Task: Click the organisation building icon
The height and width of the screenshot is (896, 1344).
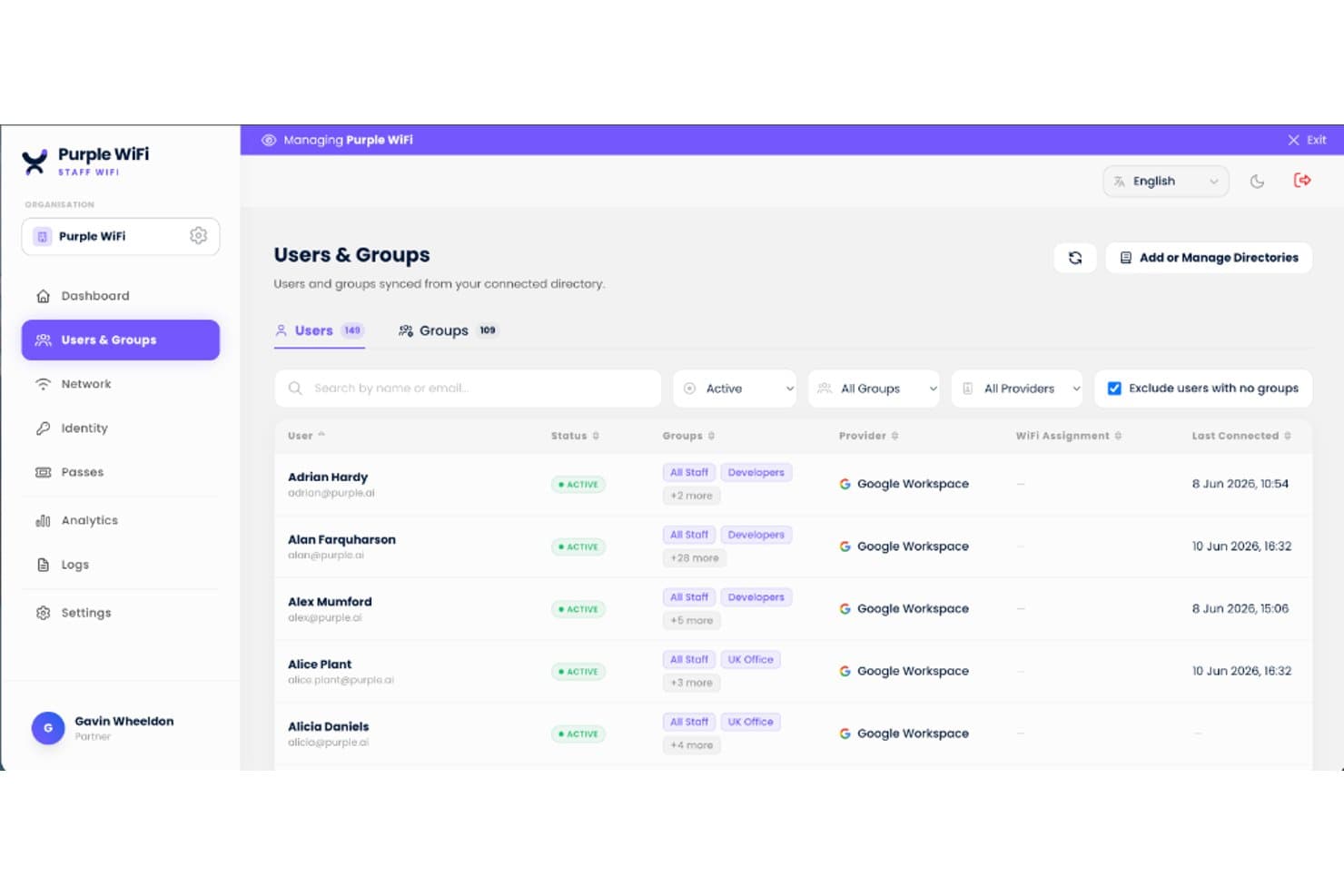Action: click(42, 236)
